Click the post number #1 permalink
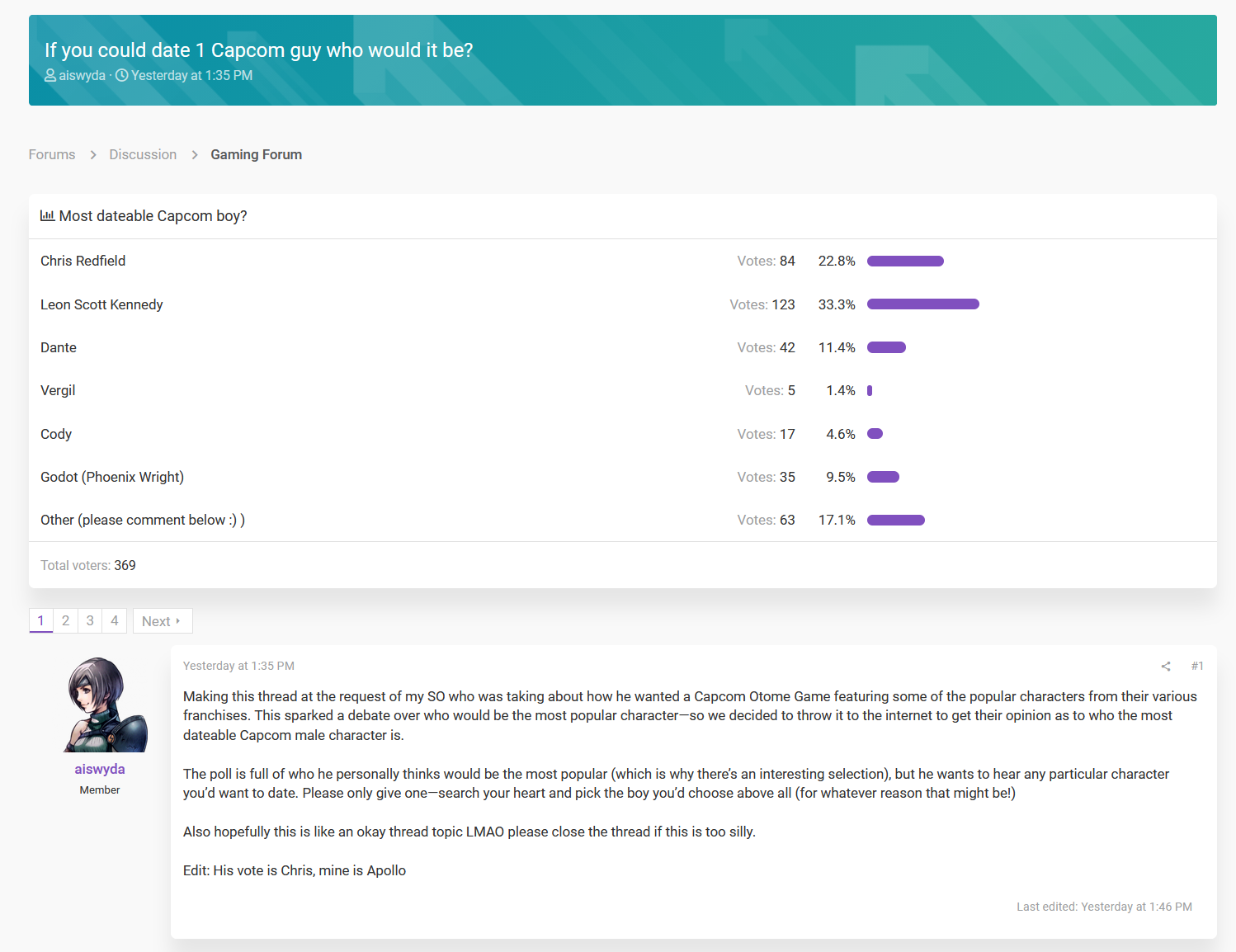Screen dimensions: 1236x952 pos(1197,666)
